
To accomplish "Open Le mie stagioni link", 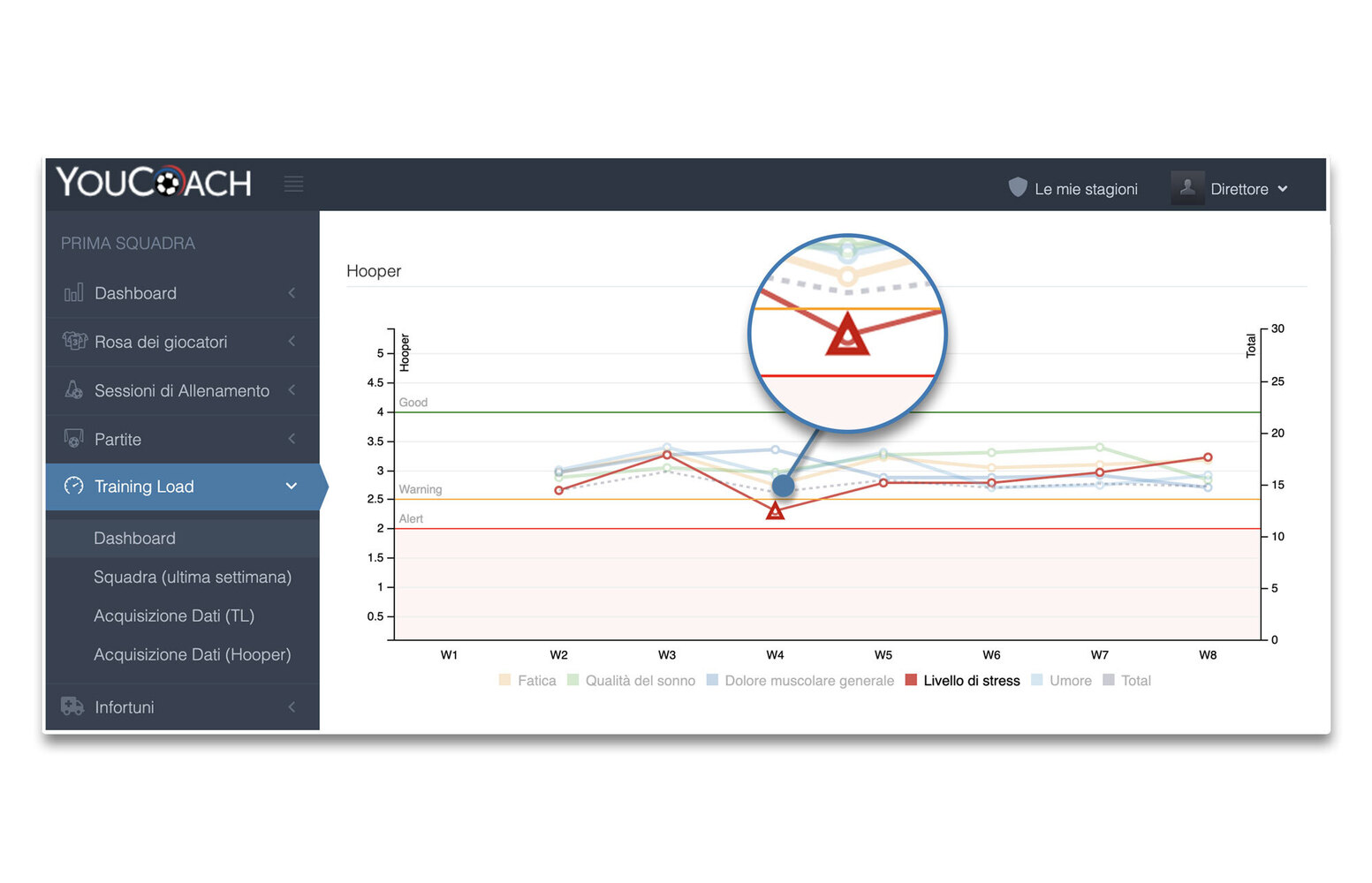I will (1085, 189).
